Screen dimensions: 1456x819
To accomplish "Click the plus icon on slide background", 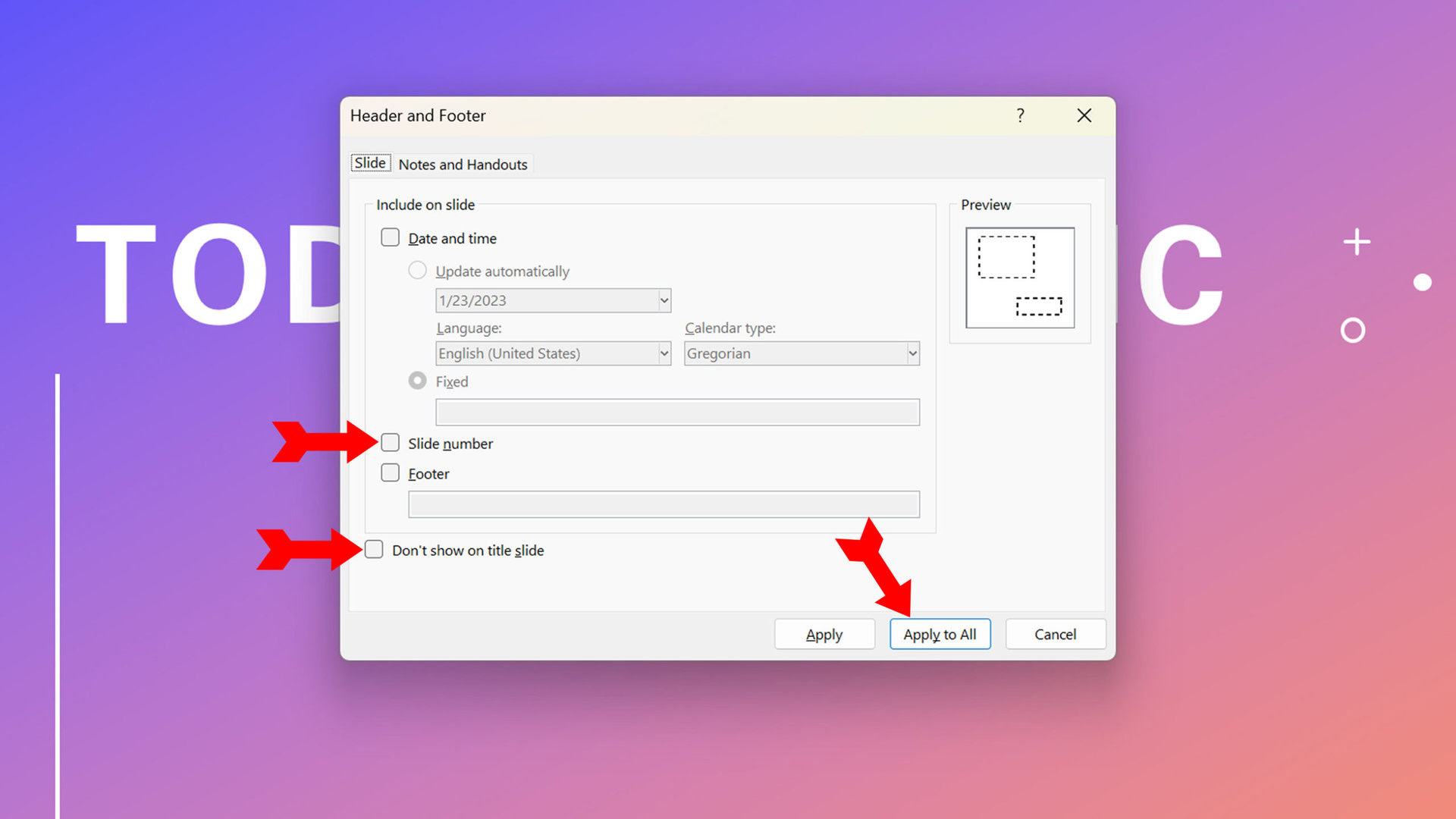I will point(1357,243).
